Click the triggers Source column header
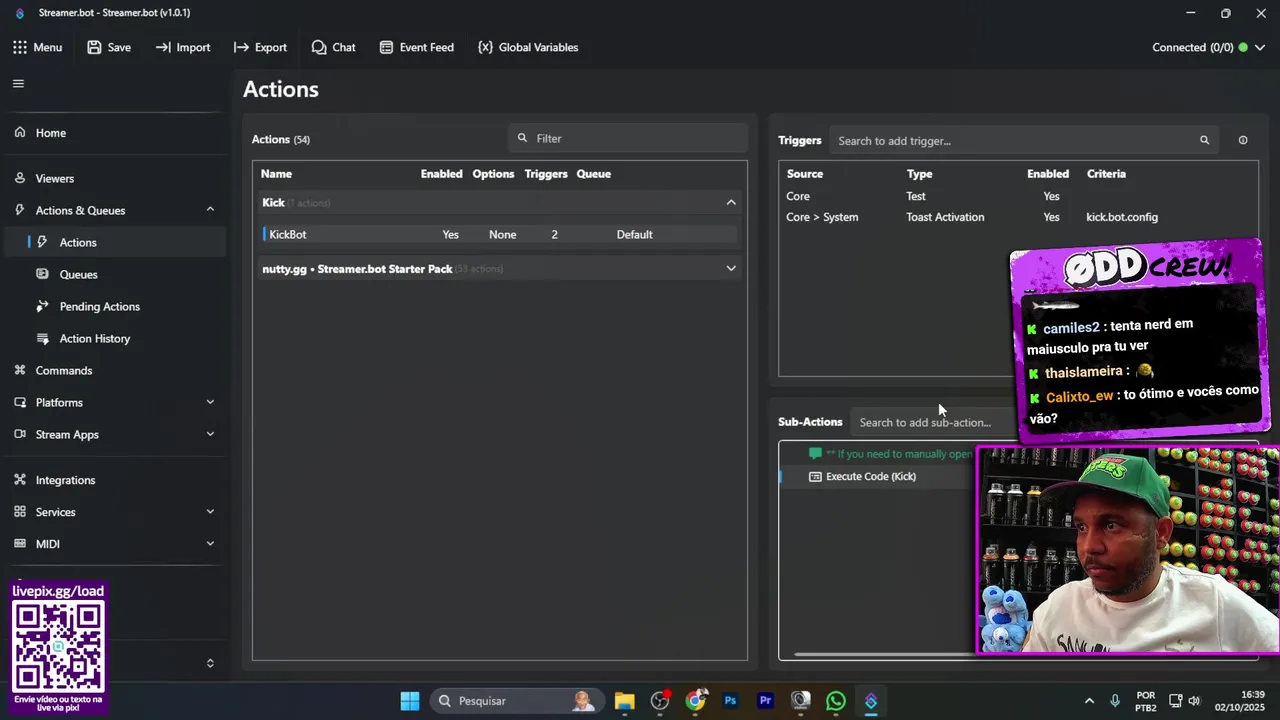Screen dimensions: 1280x720 805,174
